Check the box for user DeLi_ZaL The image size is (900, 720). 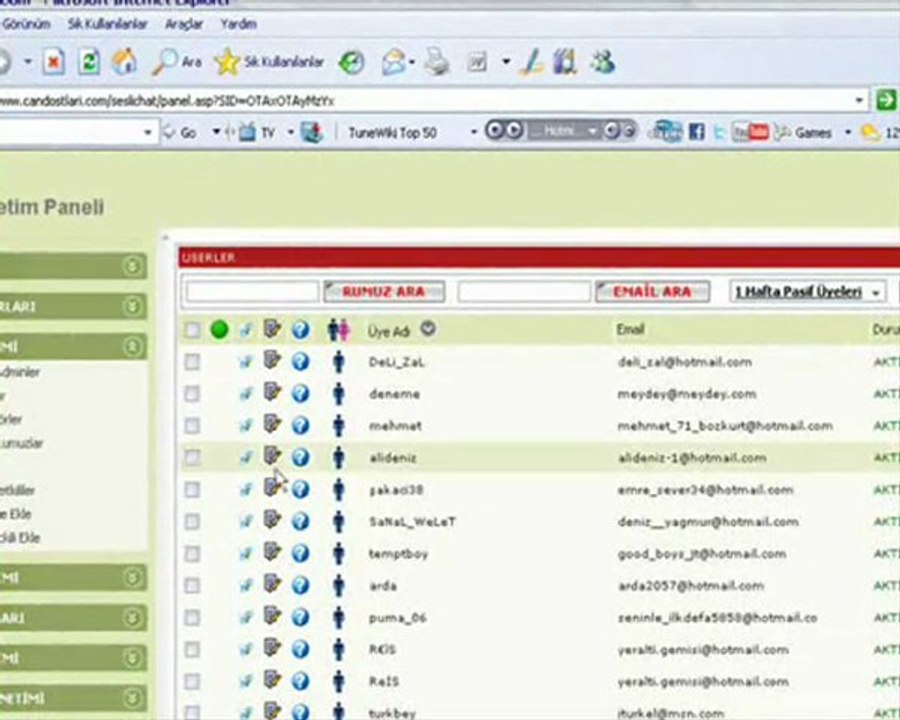click(192, 362)
